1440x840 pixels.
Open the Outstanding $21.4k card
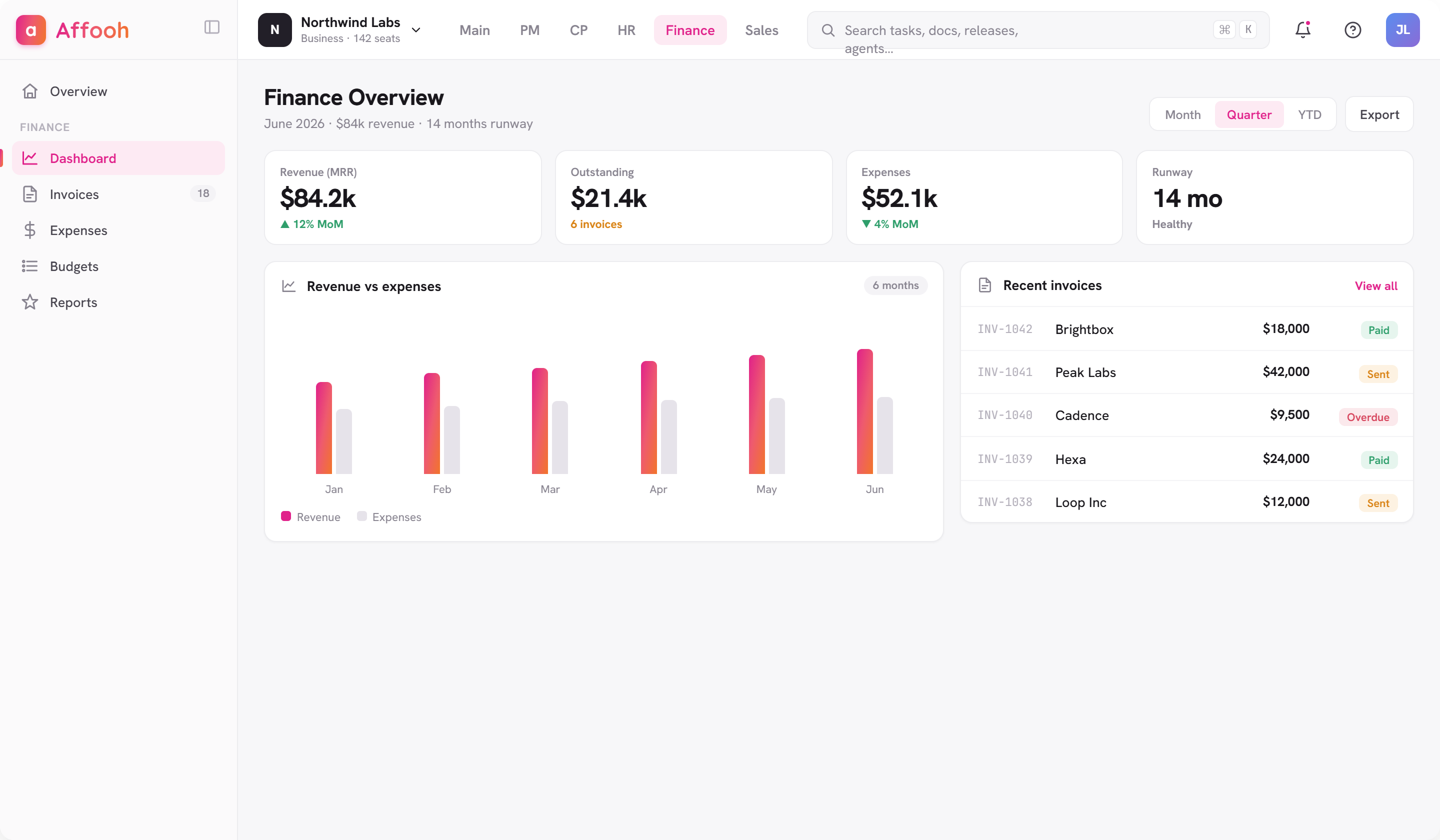coord(693,197)
